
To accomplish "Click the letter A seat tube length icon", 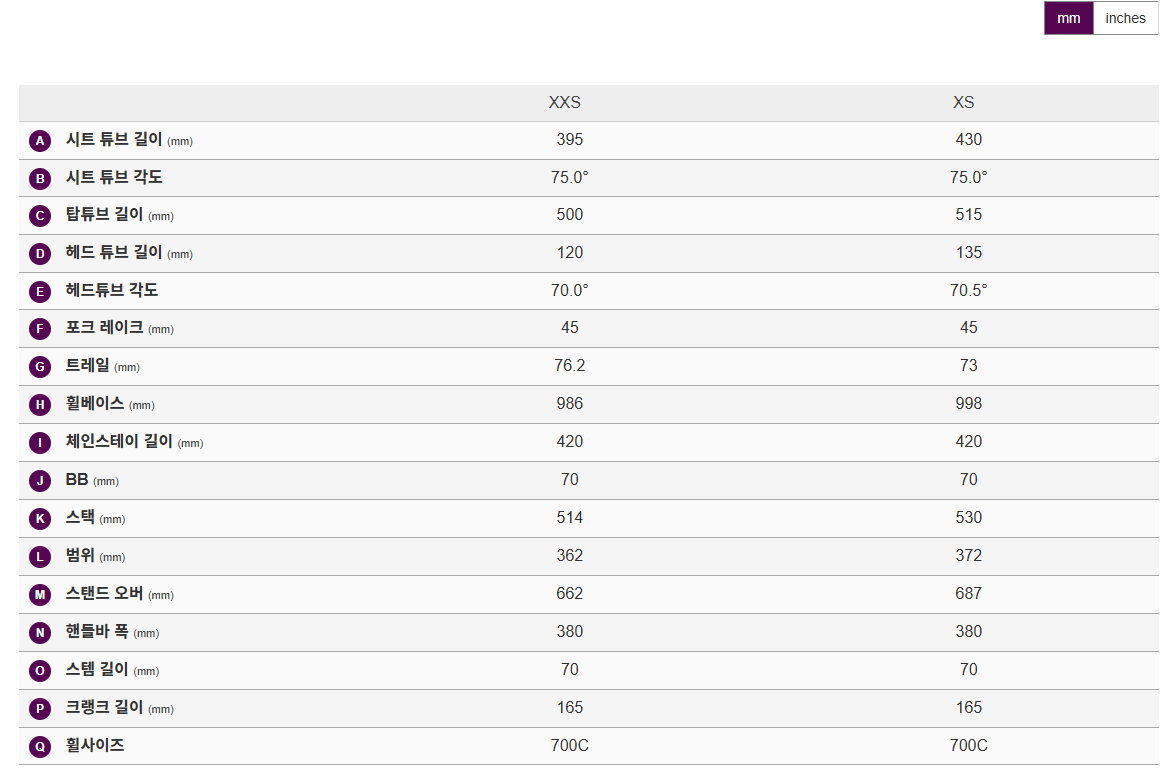I will 40,141.
